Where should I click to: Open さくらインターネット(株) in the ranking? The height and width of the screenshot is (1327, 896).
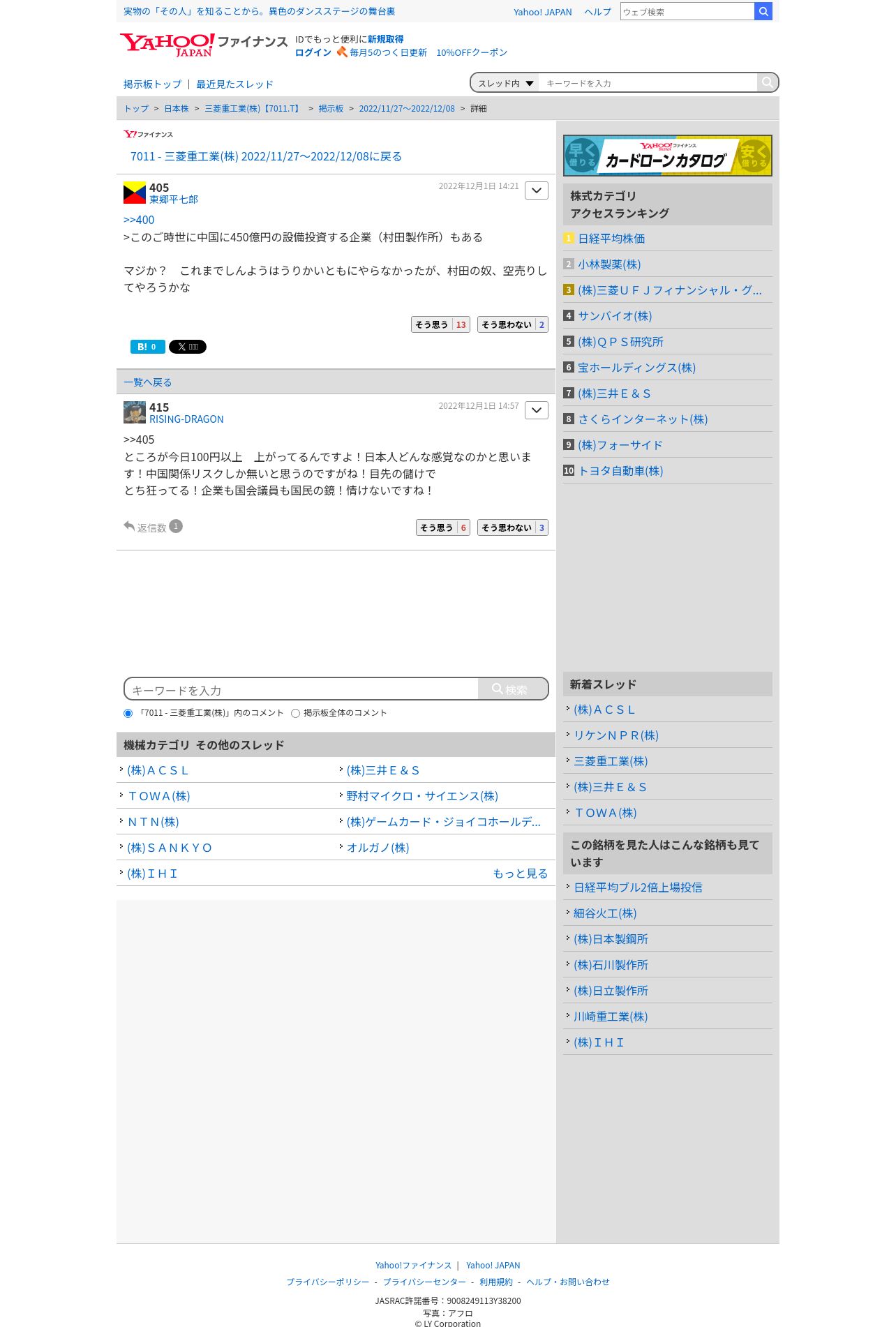tap(643, 419)
